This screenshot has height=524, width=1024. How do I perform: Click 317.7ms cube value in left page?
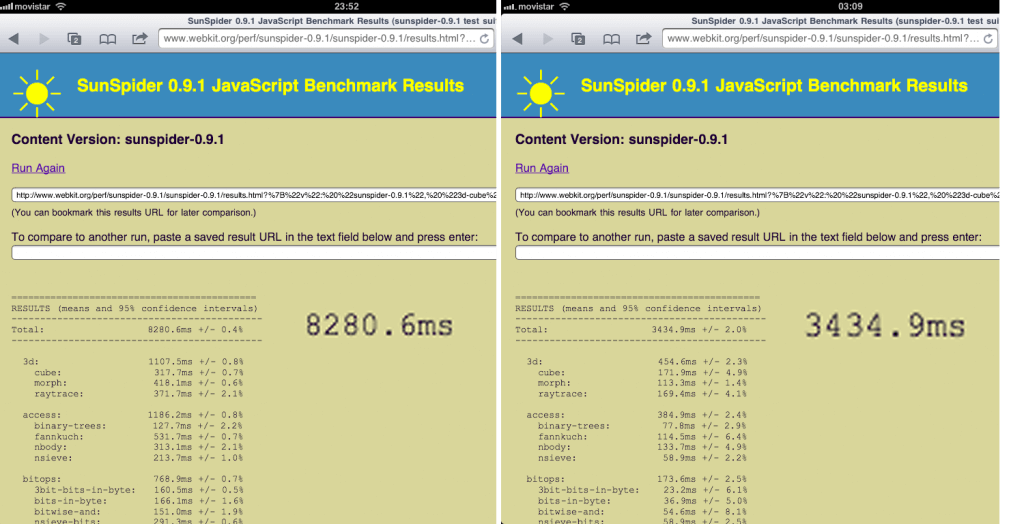click(x=173, y=372)
